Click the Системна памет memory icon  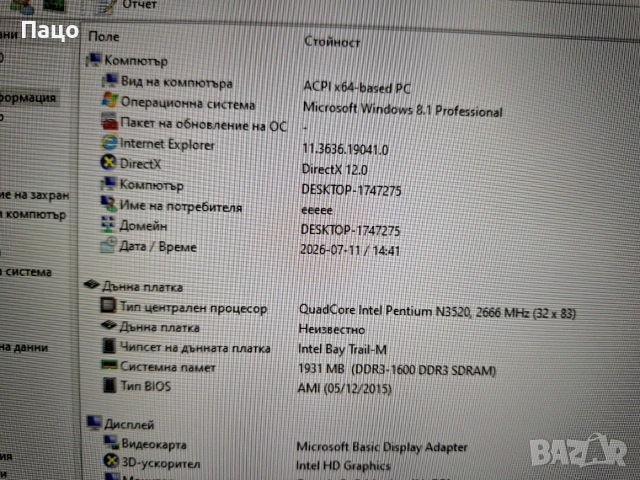pos(109,365)
